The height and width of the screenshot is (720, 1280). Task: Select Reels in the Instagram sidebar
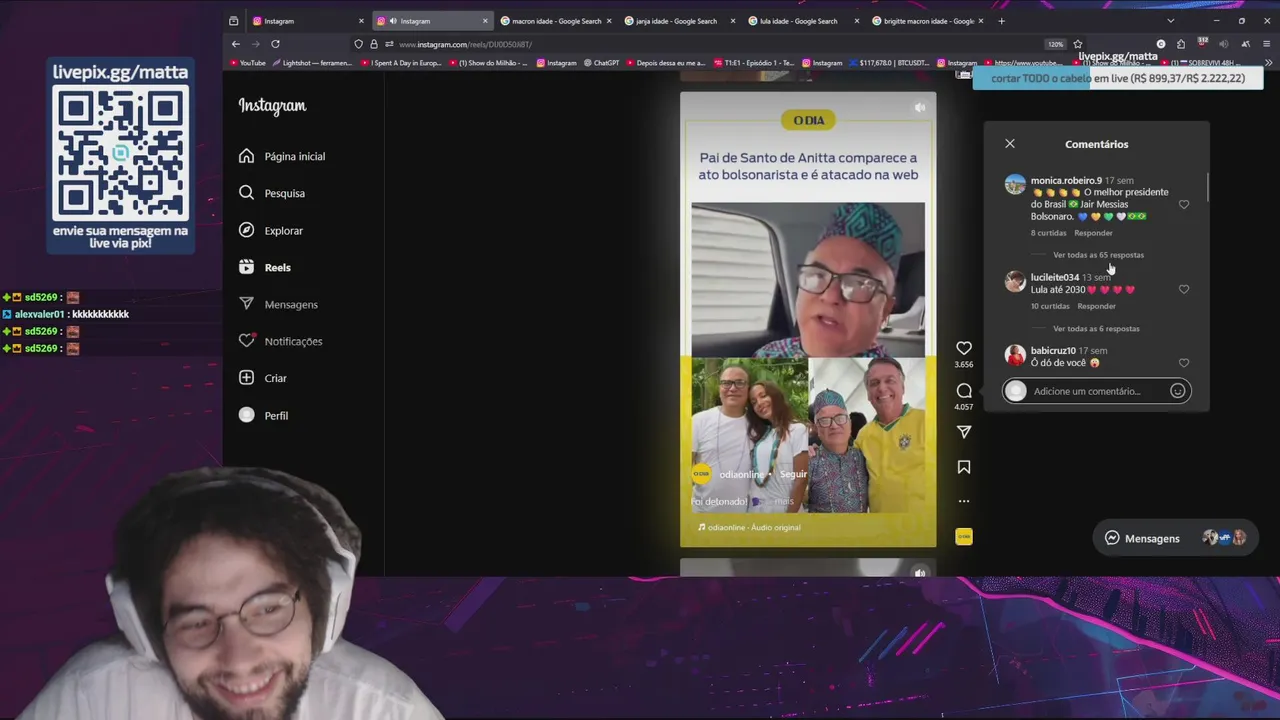click(x=265, y=267)
